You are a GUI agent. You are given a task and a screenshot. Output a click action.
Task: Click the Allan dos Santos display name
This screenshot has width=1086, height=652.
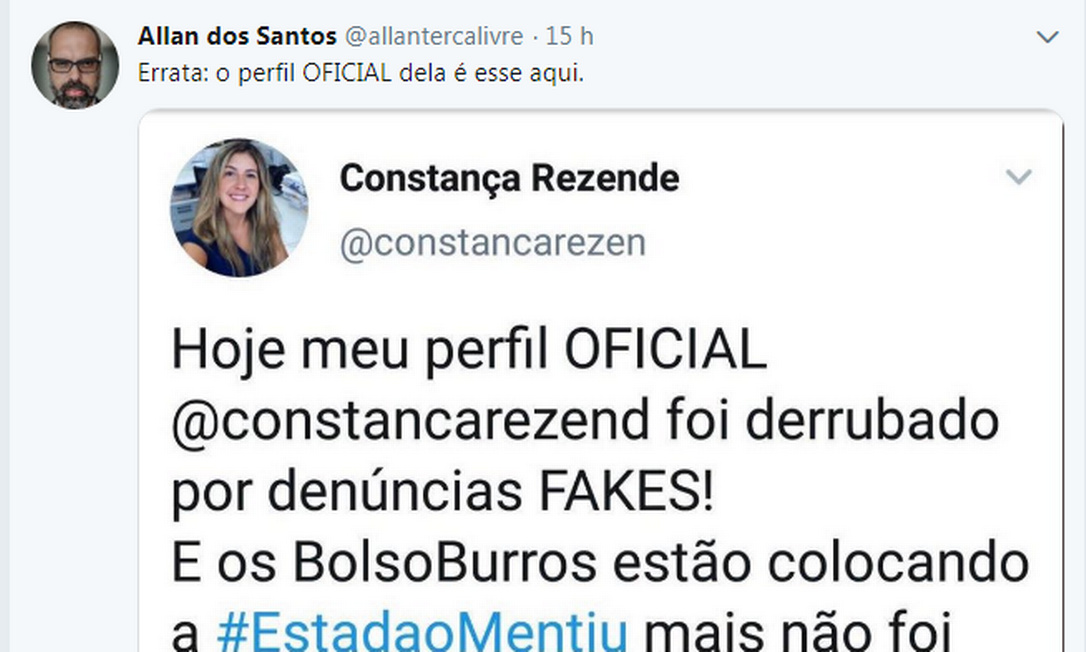tap(237, 36)
